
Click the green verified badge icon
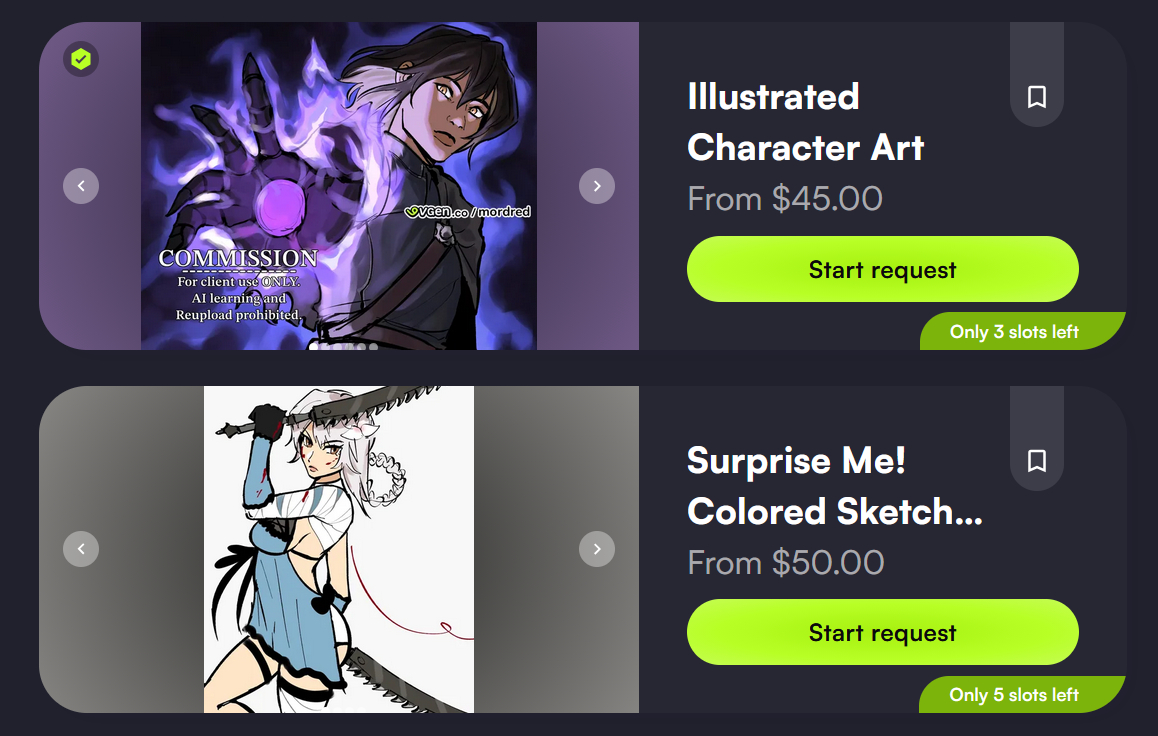coord(81,59)
